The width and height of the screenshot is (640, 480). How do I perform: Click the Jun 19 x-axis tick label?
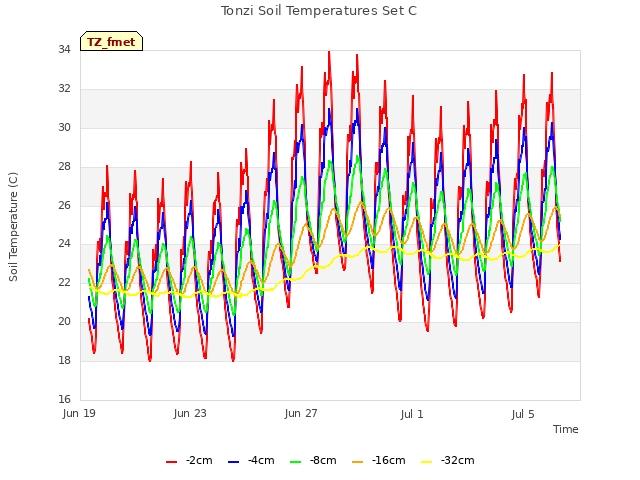pyautogui.click(x=79, y=413)
